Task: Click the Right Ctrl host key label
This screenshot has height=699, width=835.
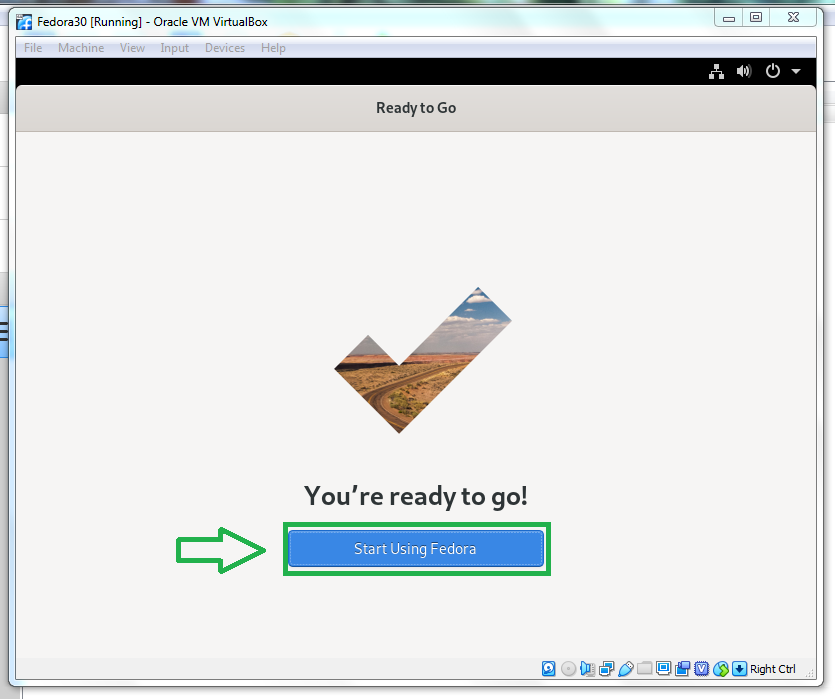Action: (x=773, y=669)
